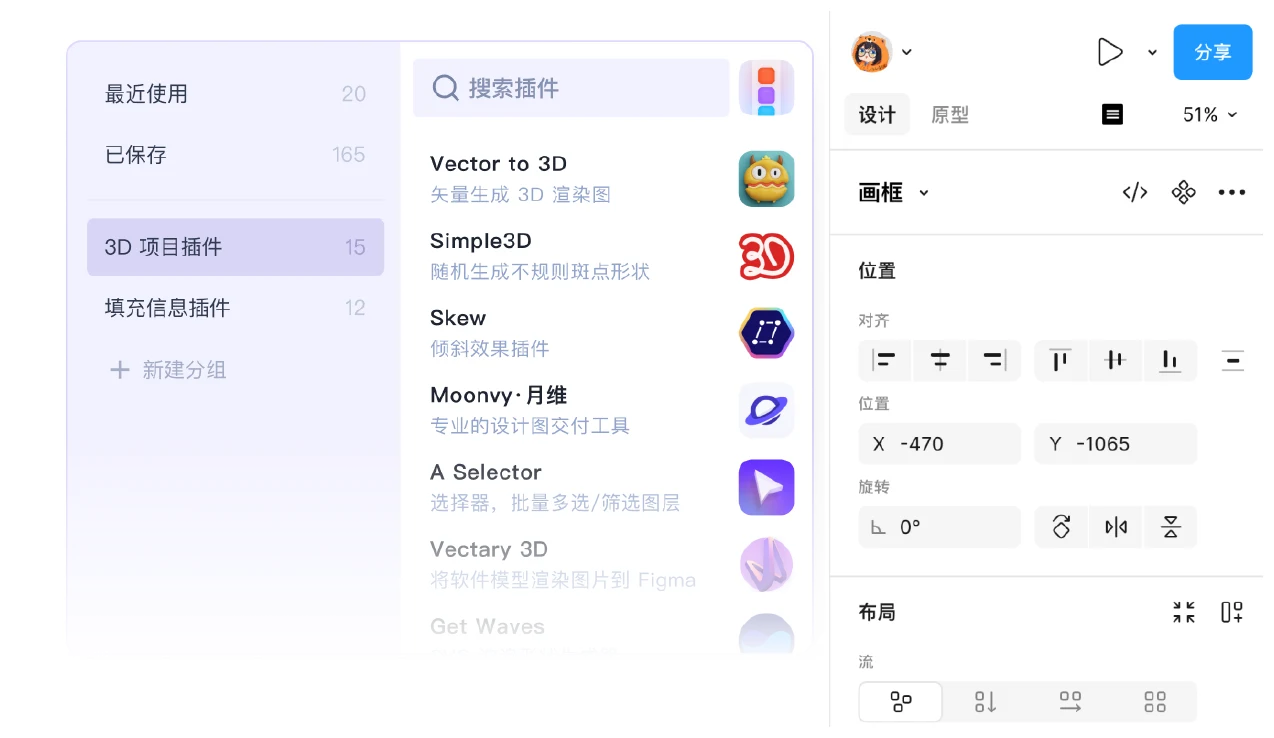Image resolution: width=1274 pixels, height=738 pixels.
Task: Click the Skew plugin name
Action: 458,318
